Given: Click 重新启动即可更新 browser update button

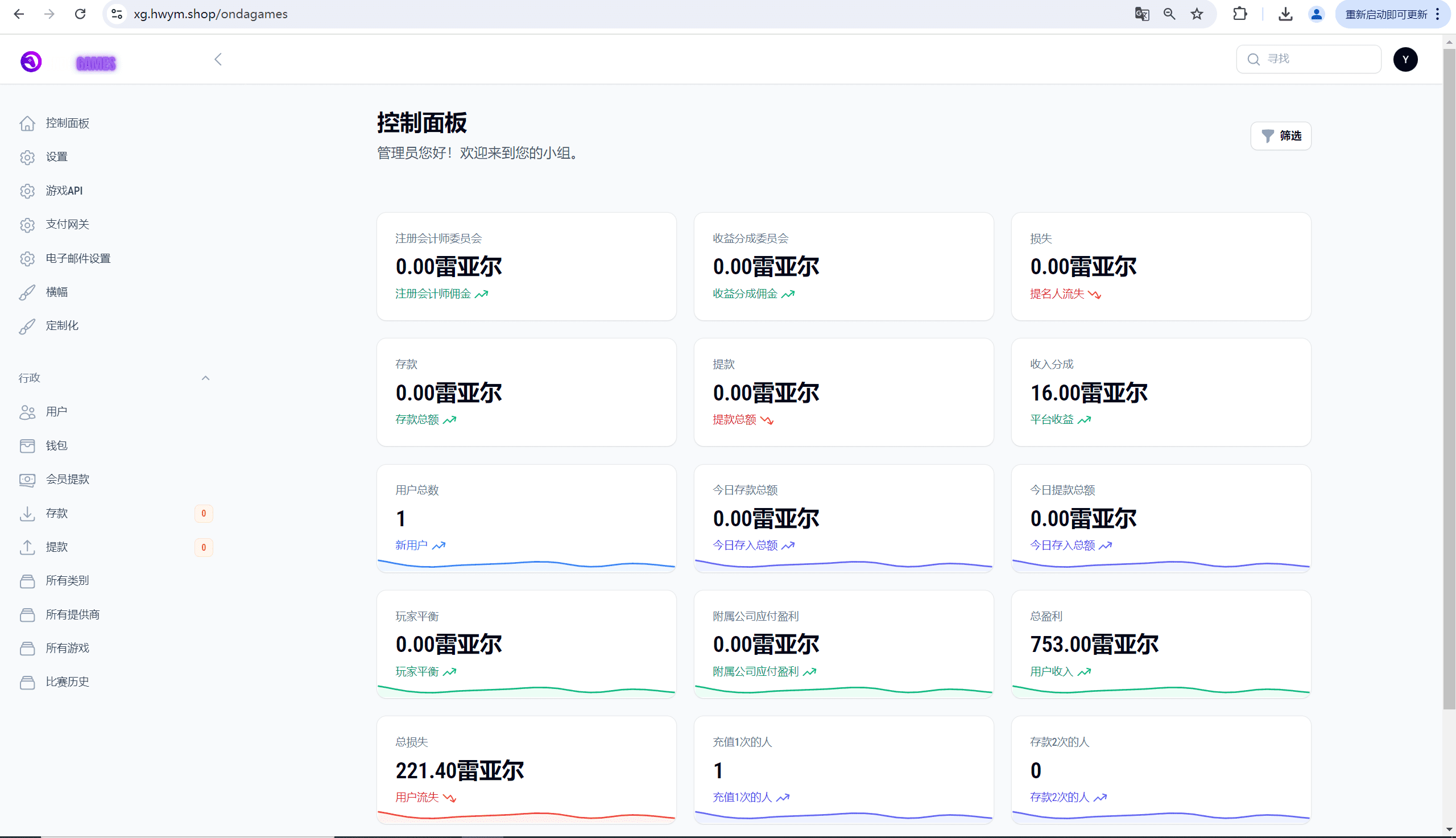Looking at the screenshot, I should click(x=1385, y=14).
